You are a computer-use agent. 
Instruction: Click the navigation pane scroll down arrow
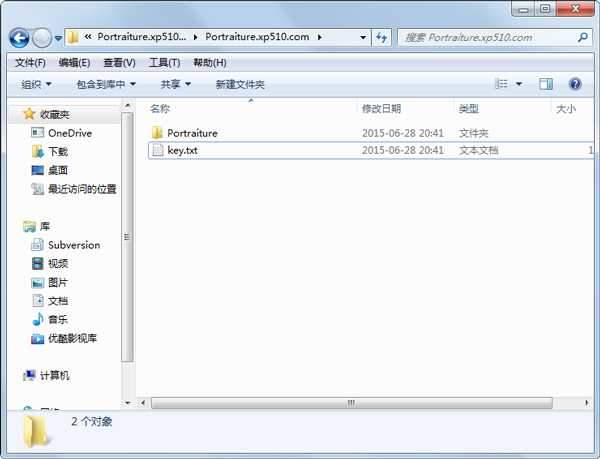[127, 403]
